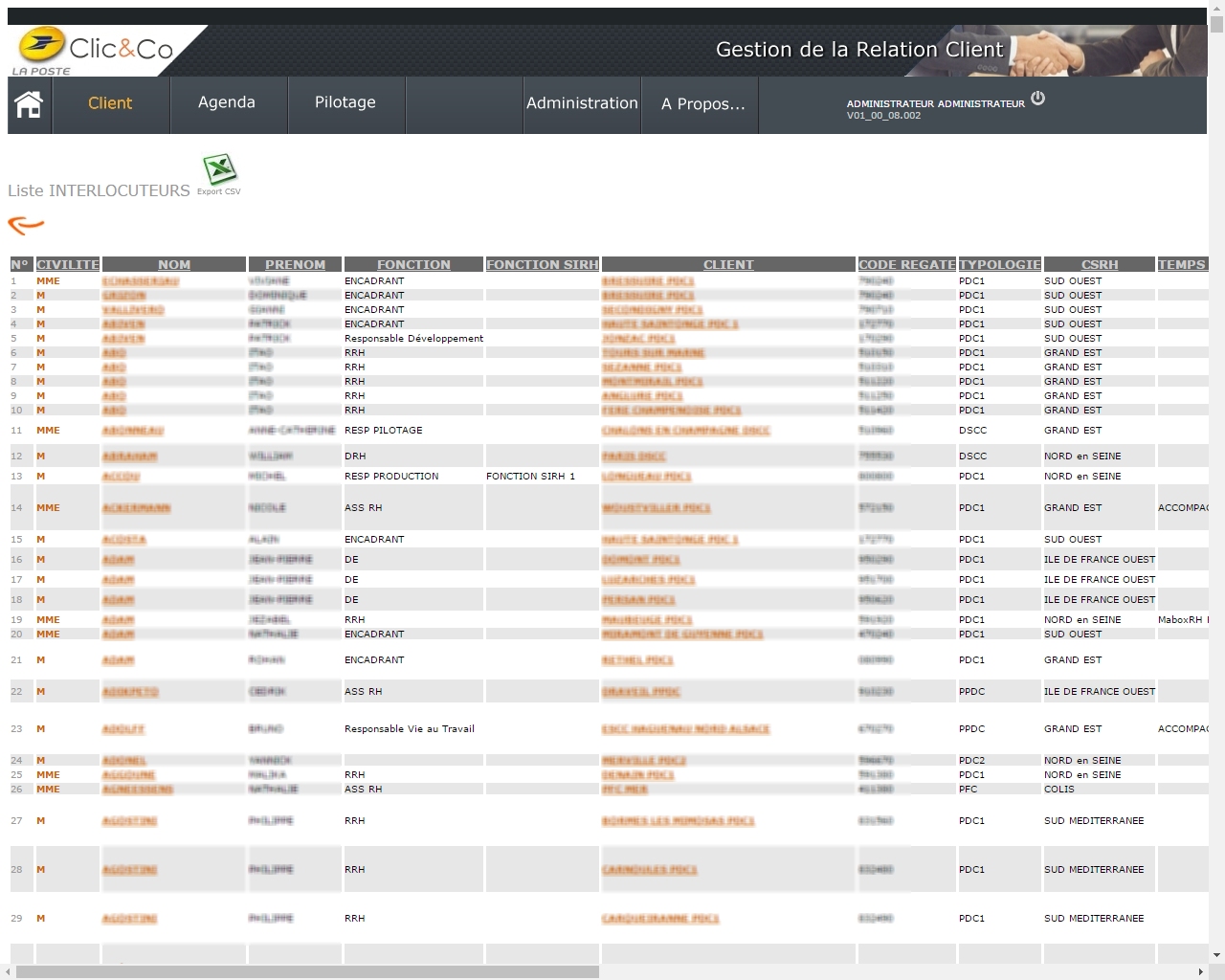Sort table by CSRH column header
Viewport: 1225px width, 980px height.
(x=1100, y=265)
